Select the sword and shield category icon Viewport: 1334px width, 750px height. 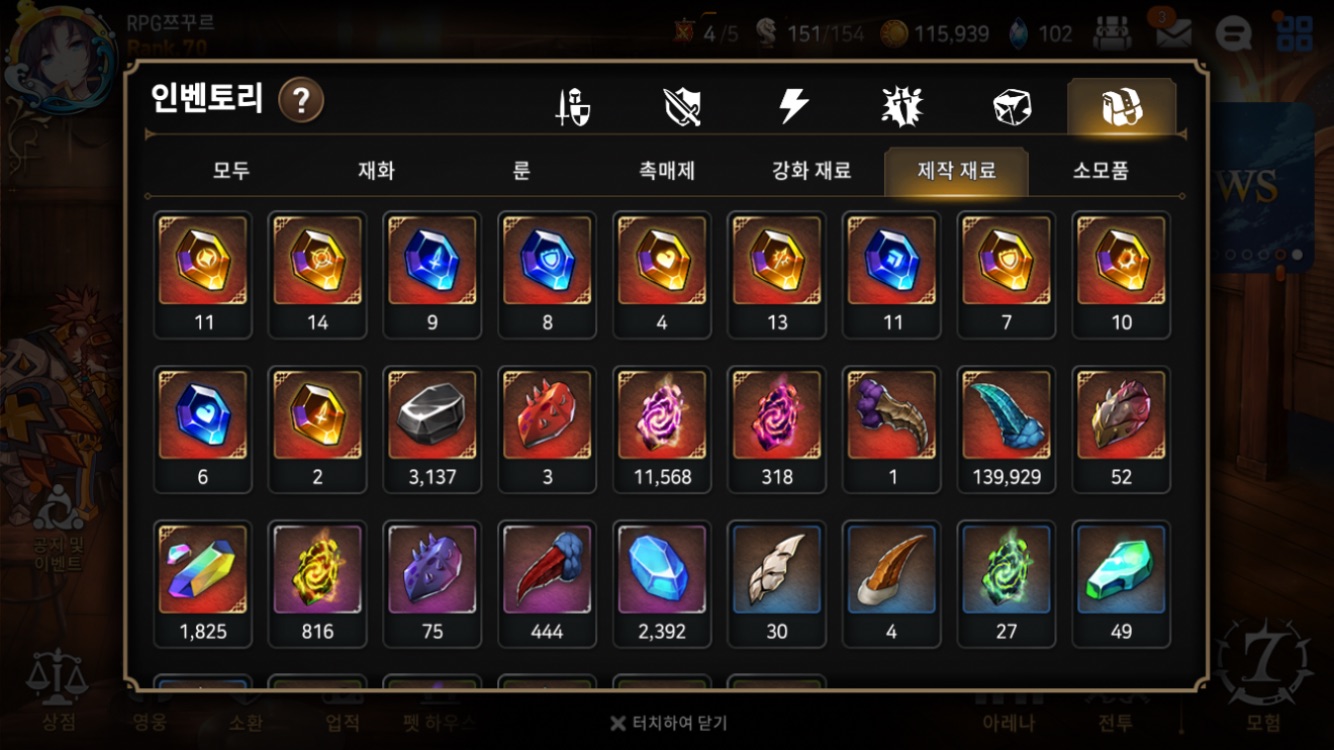pyautogui.click(x=574, y=107)
